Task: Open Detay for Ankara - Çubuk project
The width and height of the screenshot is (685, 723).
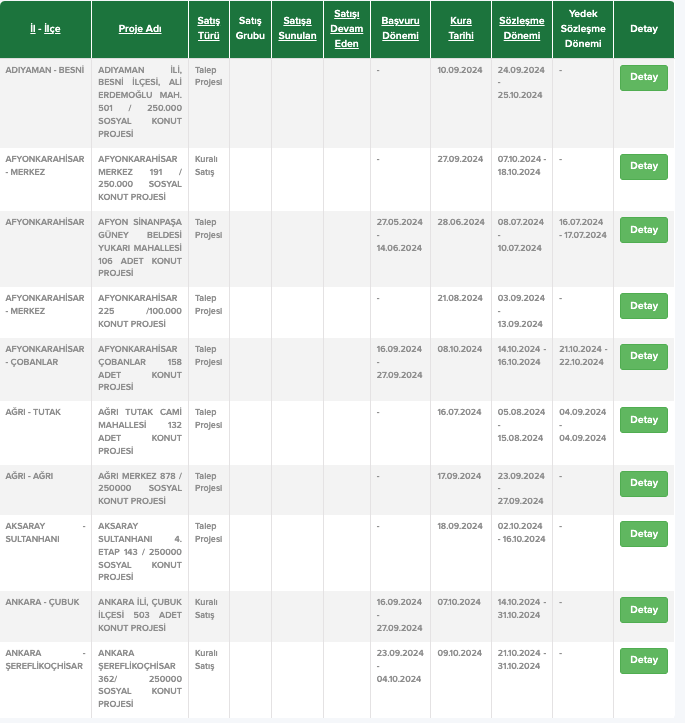Action: point(644,610)
